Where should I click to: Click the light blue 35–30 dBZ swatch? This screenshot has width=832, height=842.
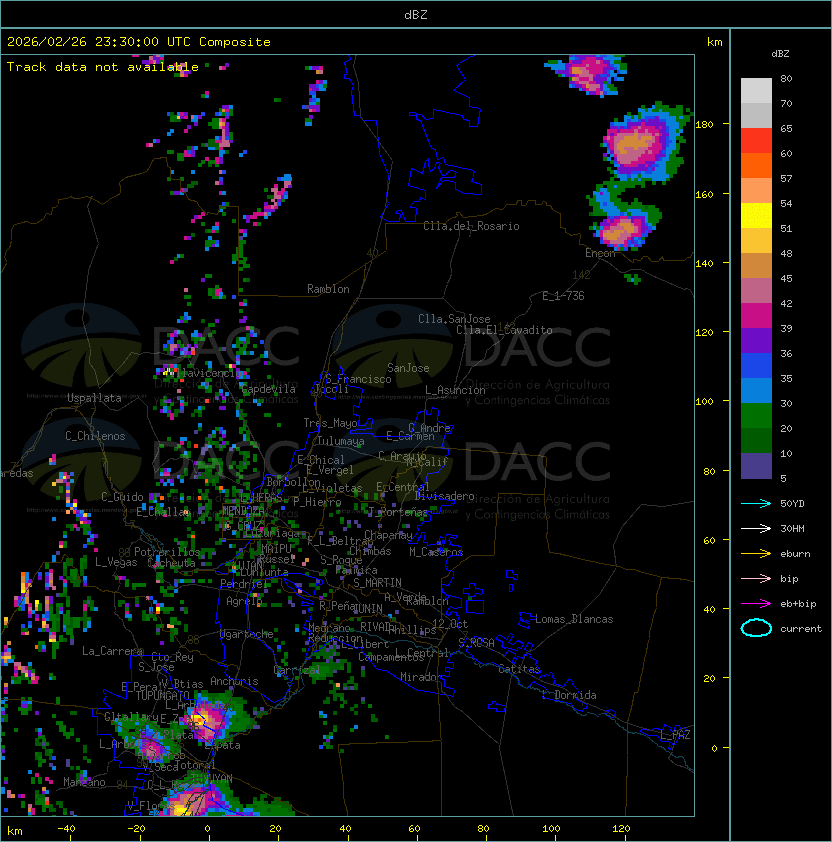click(x=756, y=390)
